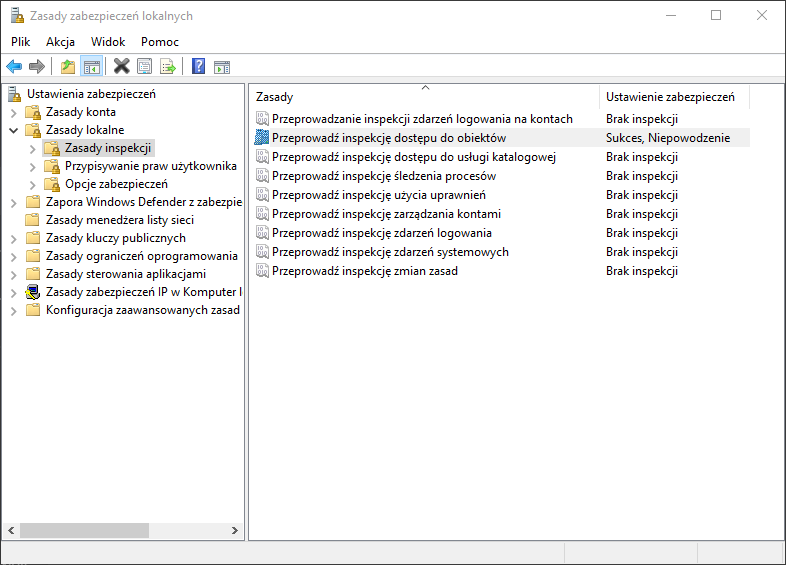Click the Back arrow toolbar button
The width and height of the screenshot is (786, 565).
pyautogui.click(x=14, y=67)
